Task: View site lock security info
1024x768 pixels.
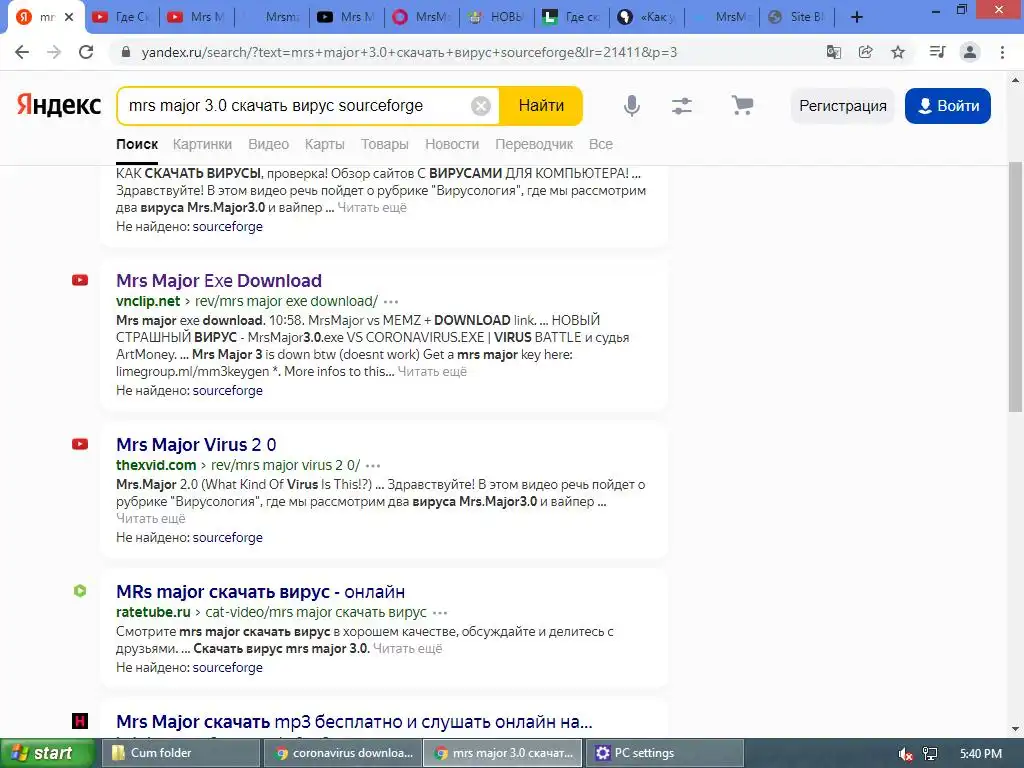Action: click(126, 52)
